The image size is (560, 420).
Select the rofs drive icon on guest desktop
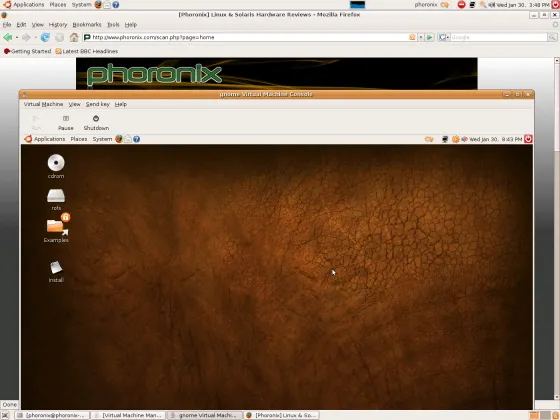coord(56,200)
